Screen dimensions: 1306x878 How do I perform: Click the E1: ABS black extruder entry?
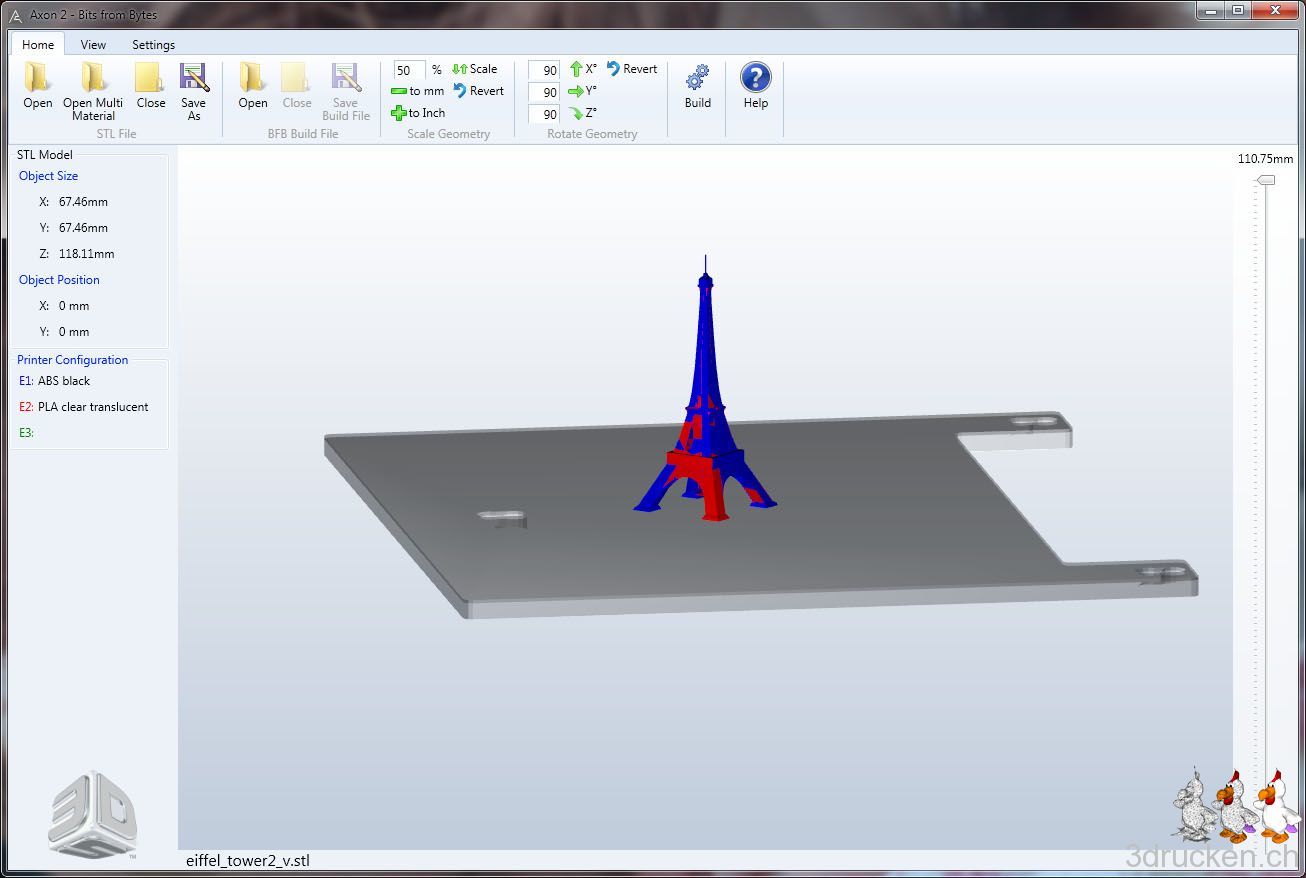(x=55, y=381)
